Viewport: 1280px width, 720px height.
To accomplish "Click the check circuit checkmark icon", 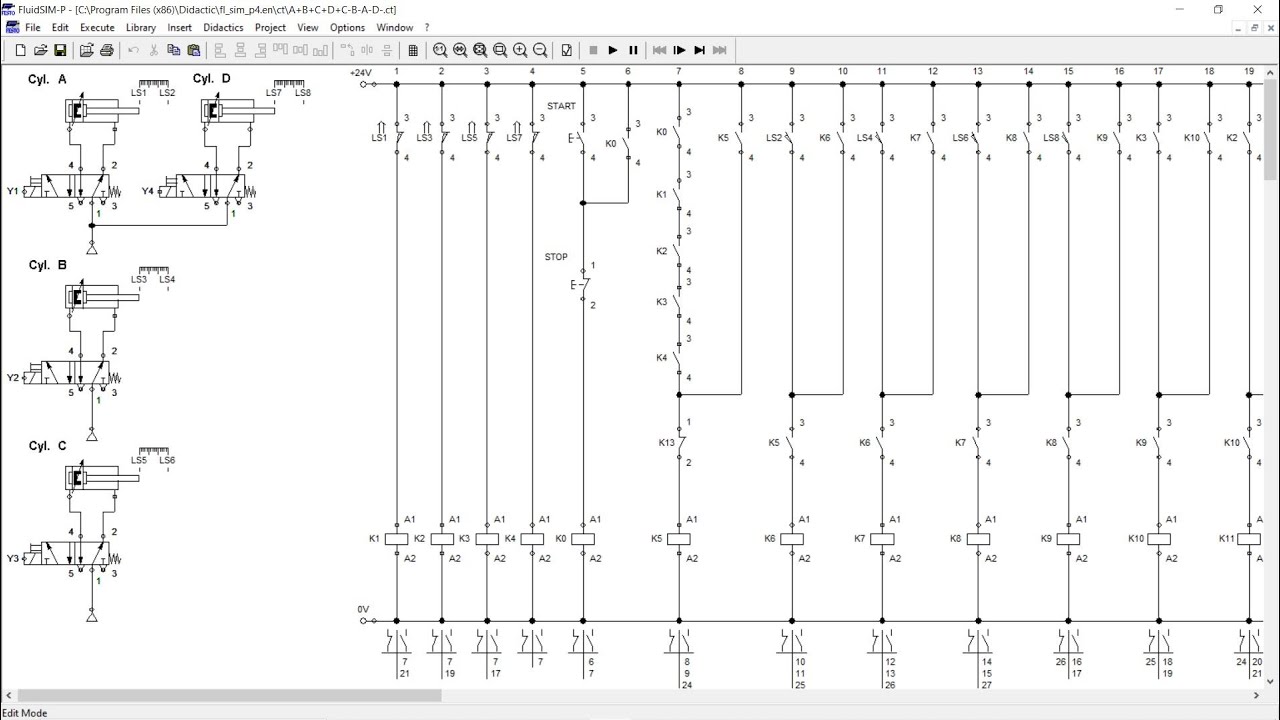I will (x=567, y=50).
